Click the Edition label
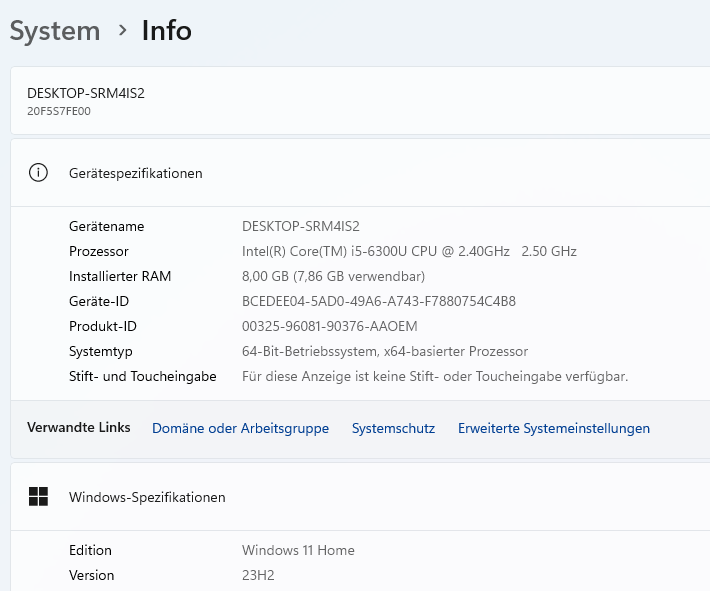The width and height of the screenshot is (710, 591). [90, 550]
